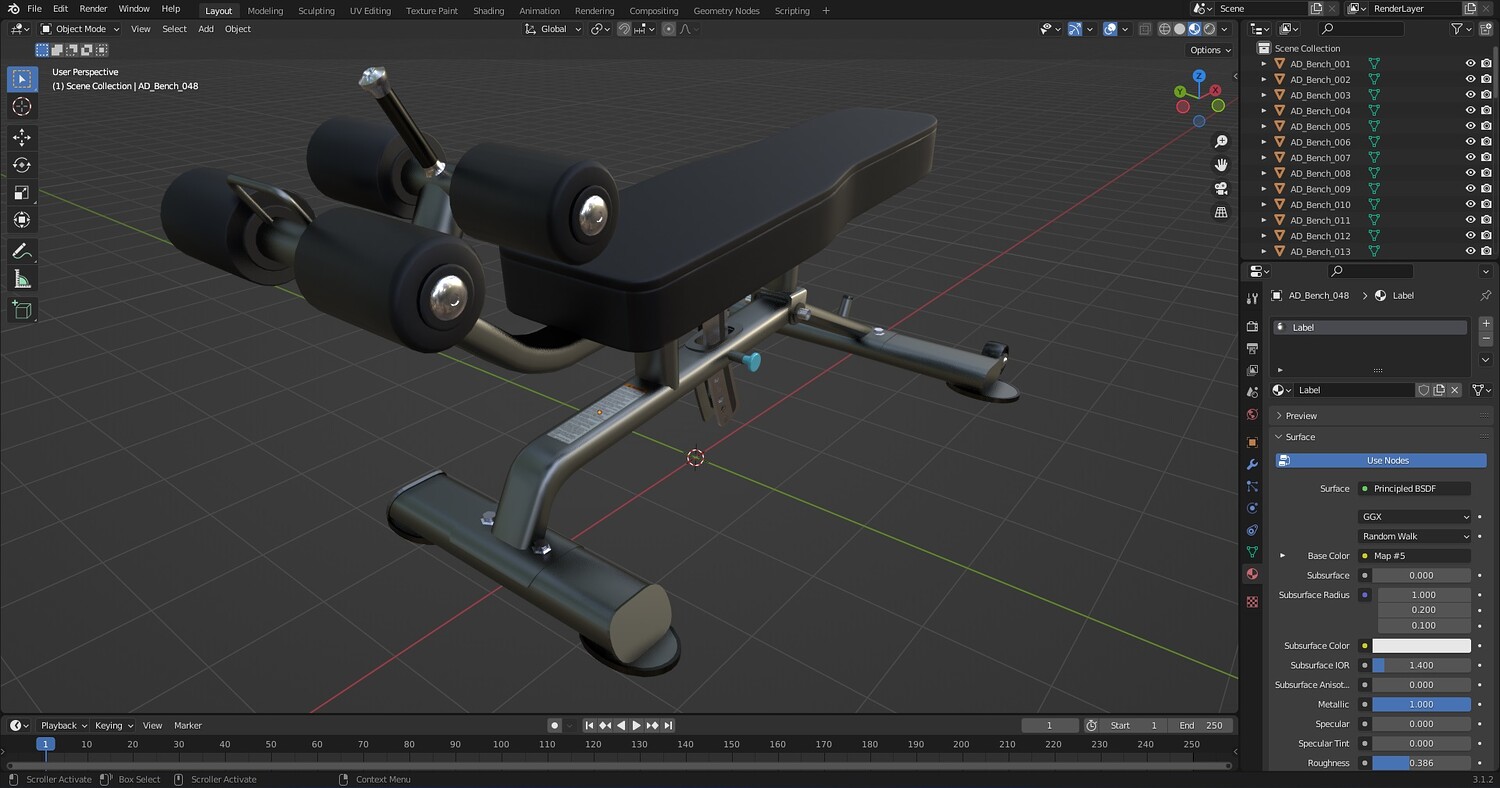This screenshot has width=1500, height=788.
Task: Expand AD_Bench_003 in the outliner
Action: point(1264,95)
